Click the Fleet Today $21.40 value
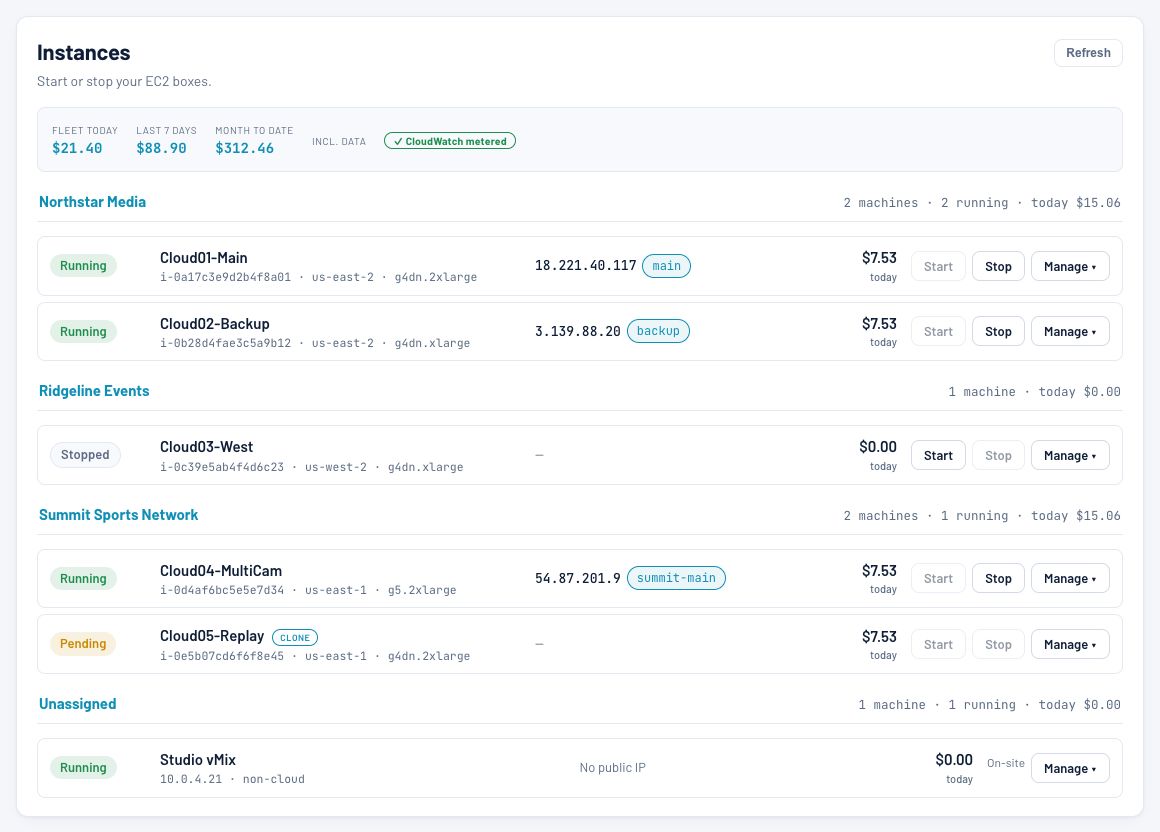This screenshot has width=1160, height=832. [x=77, y=148]
